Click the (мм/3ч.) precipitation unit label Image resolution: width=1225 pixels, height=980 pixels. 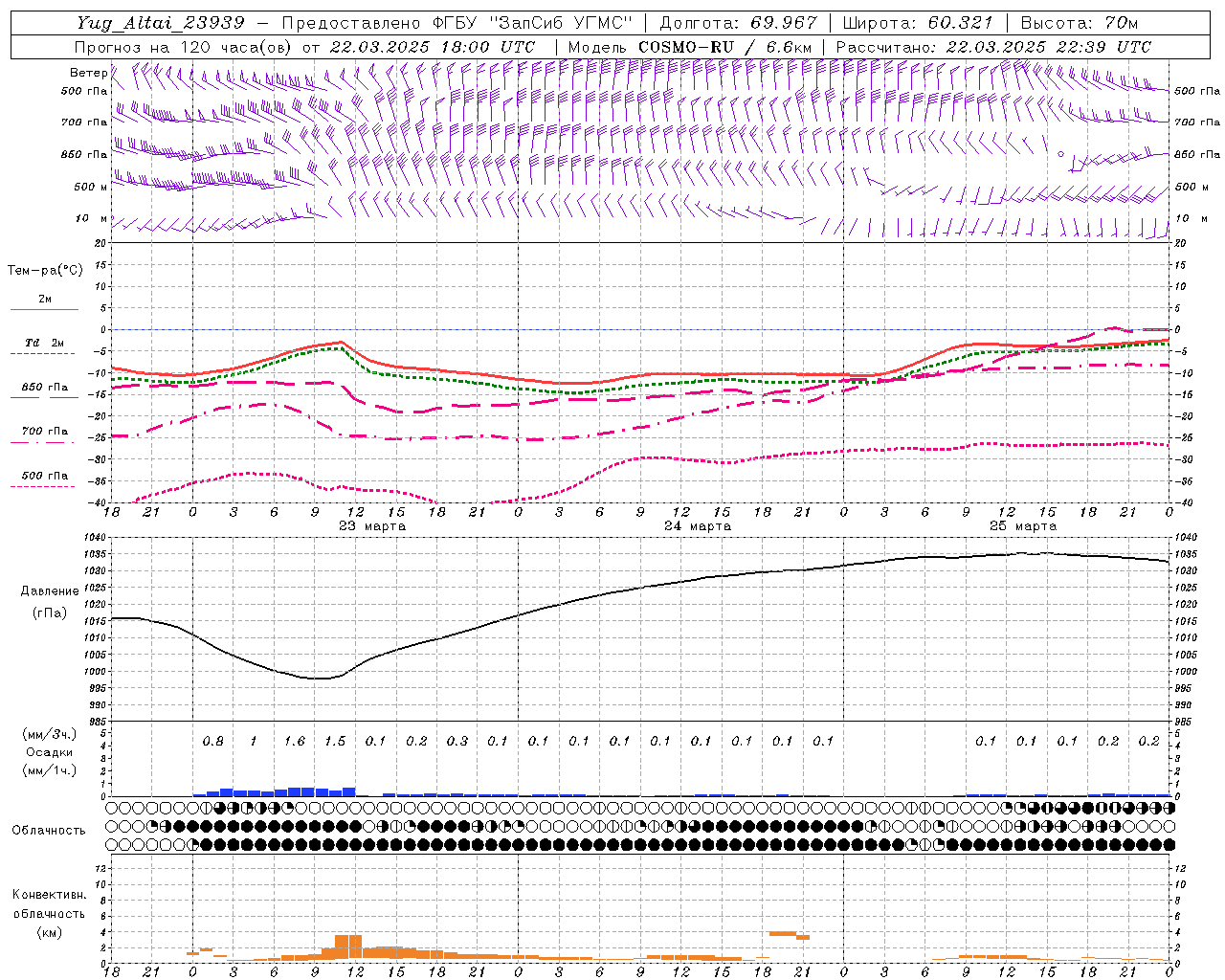point(50,734)
